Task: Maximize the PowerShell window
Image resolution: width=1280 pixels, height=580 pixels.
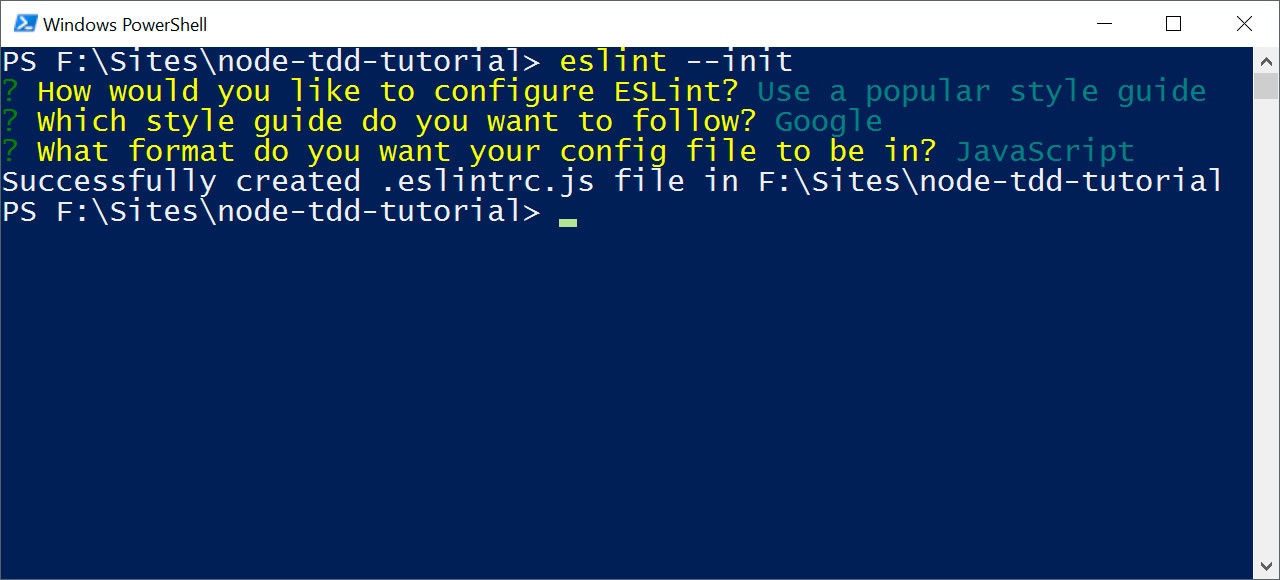Action: point(1174,23)
